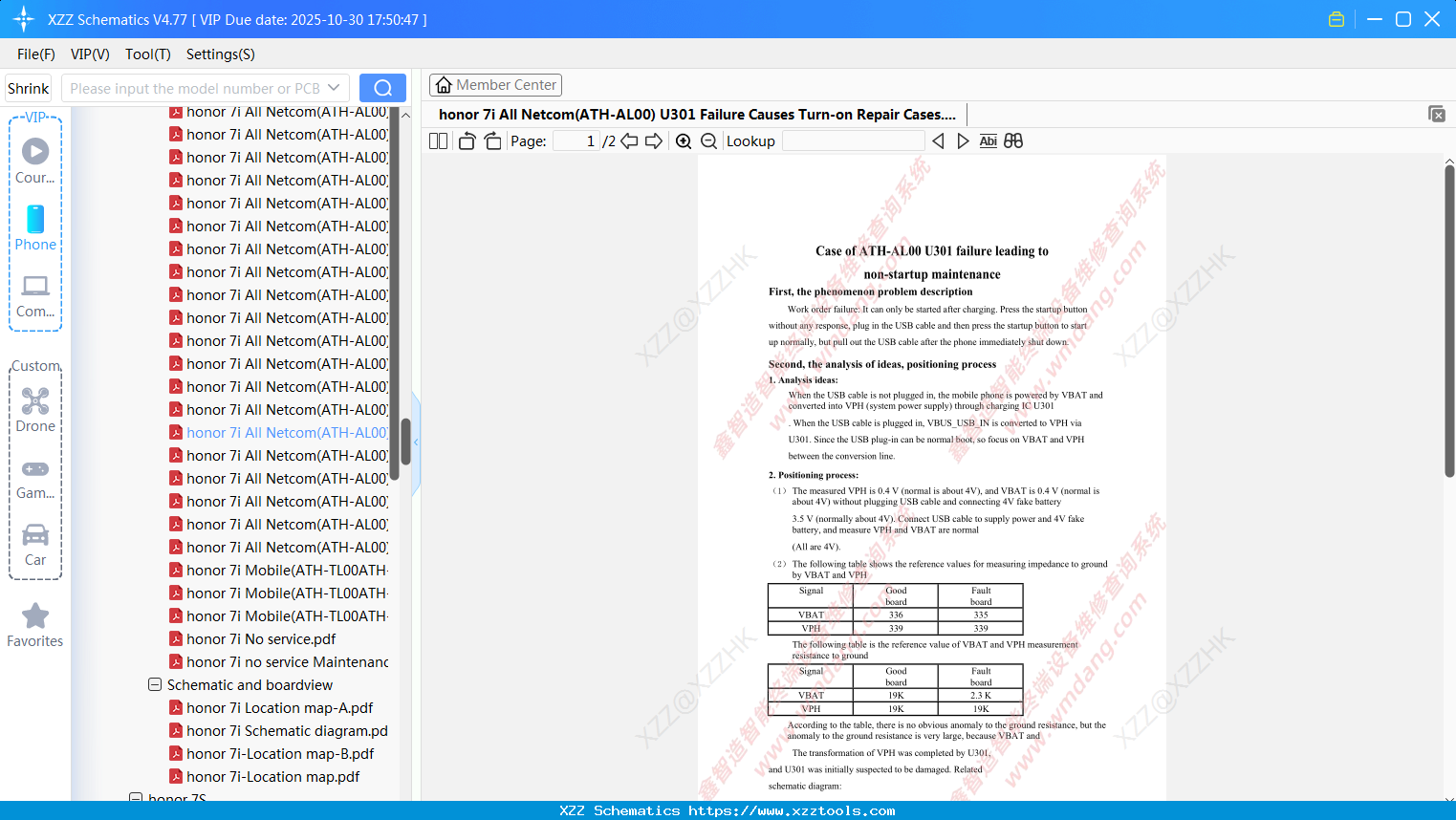Click the Shrink button
Viewport: 1456px width, 820px height.
pos(28,88)
